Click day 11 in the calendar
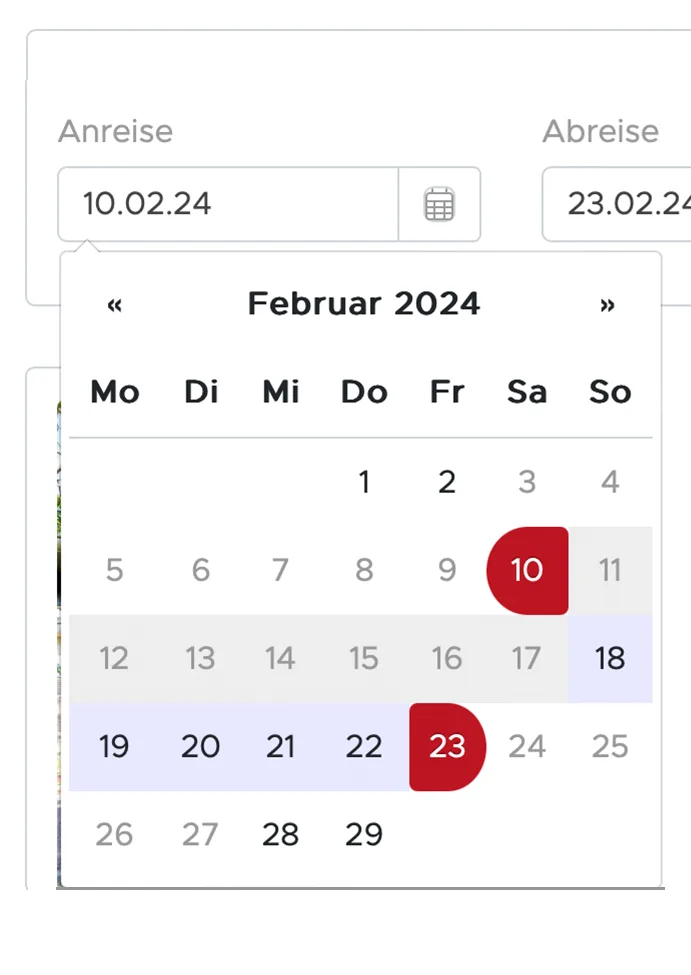 [610, 570]
